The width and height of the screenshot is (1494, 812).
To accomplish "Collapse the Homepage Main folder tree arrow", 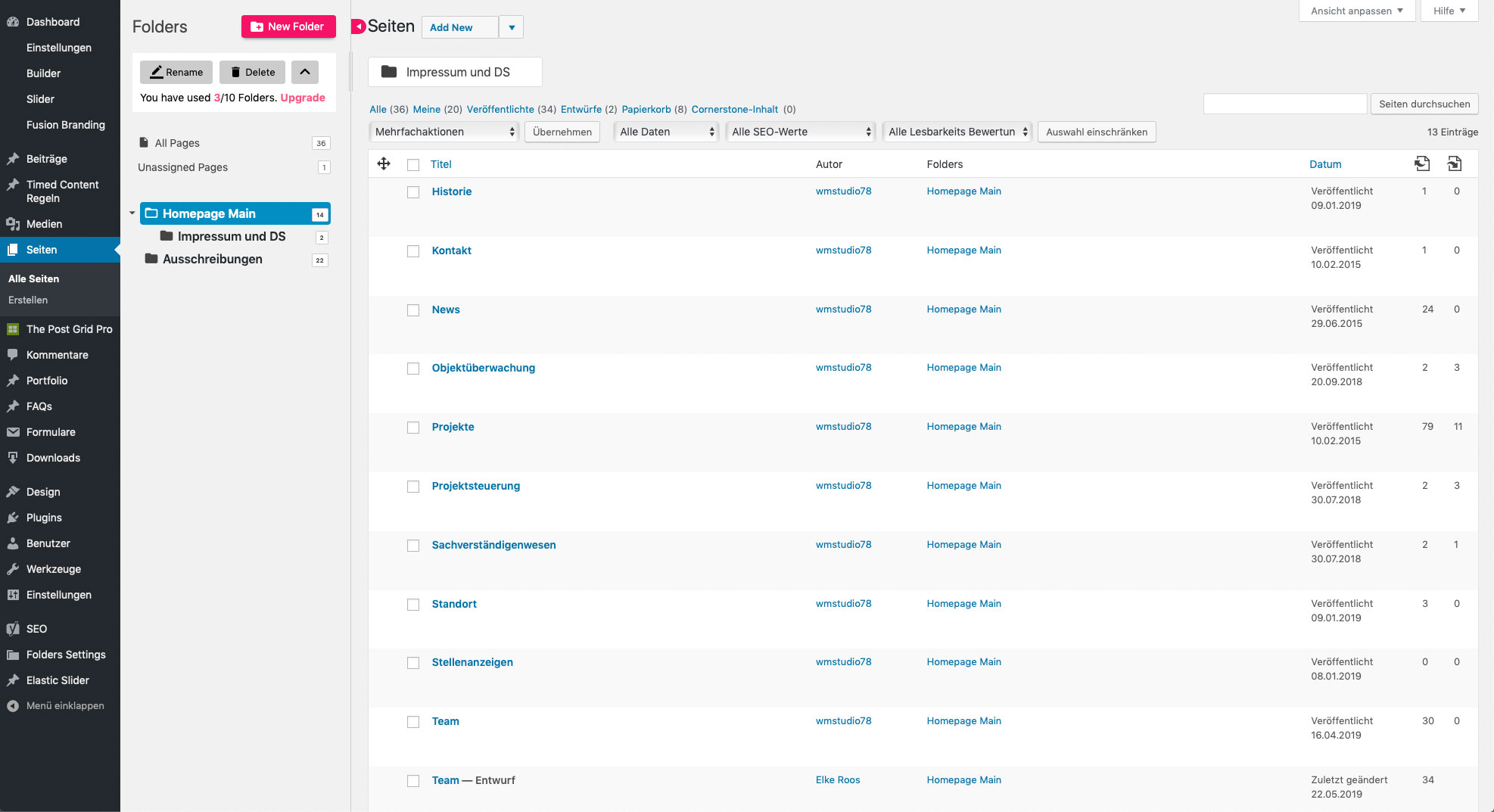I will click(132, 213).
